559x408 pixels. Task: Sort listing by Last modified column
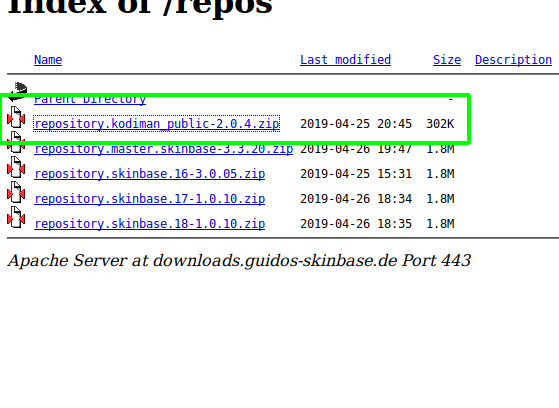point(345,60)
